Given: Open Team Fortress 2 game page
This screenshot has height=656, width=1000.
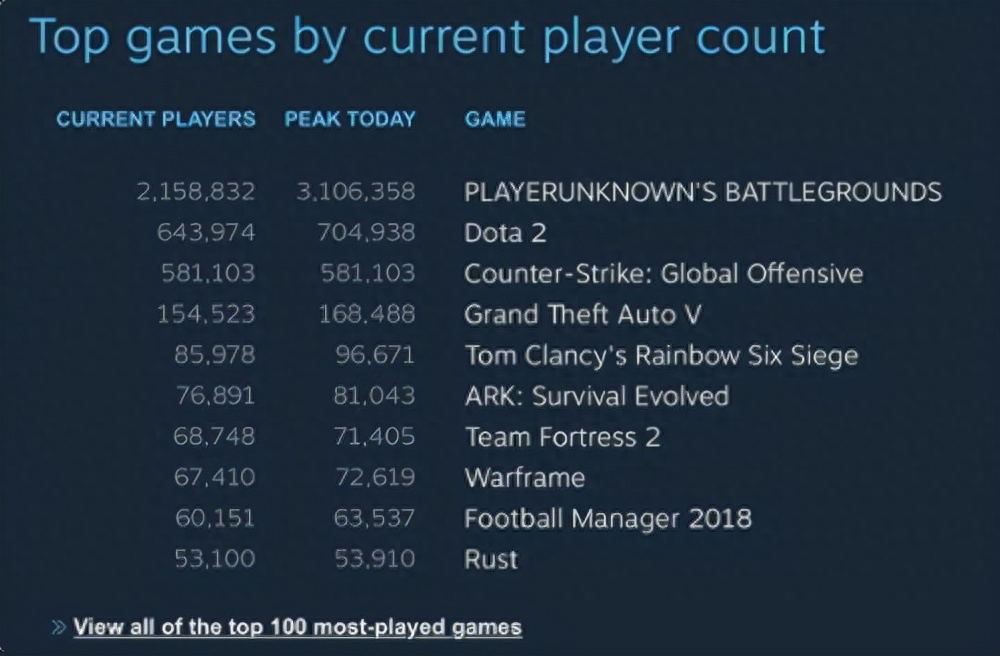Looking at the screenshot, I should 562,437.
